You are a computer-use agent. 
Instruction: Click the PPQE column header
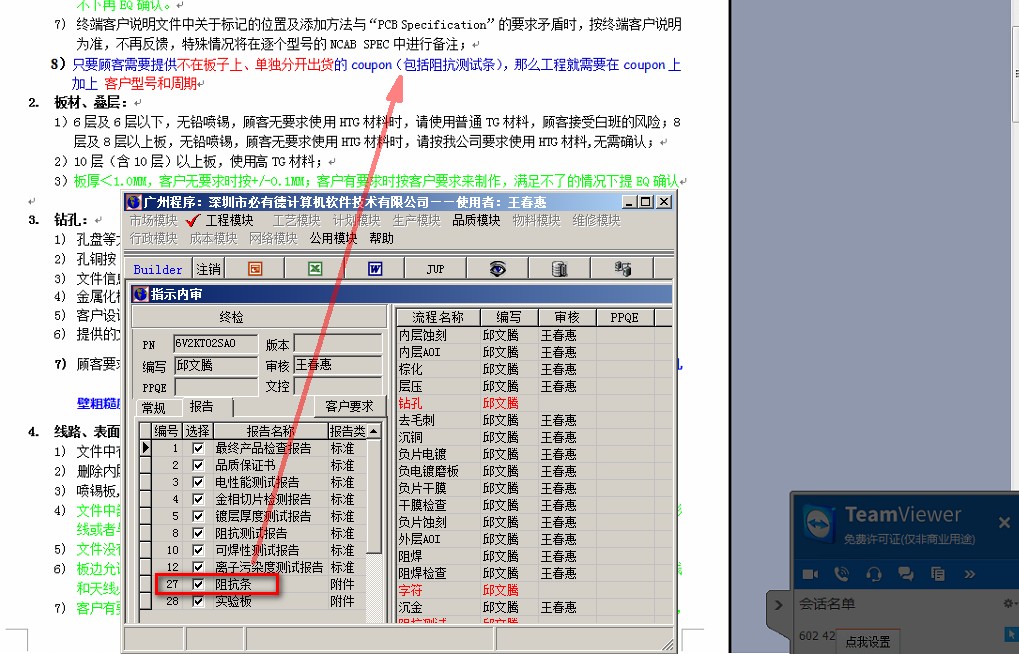pos(625,317)
